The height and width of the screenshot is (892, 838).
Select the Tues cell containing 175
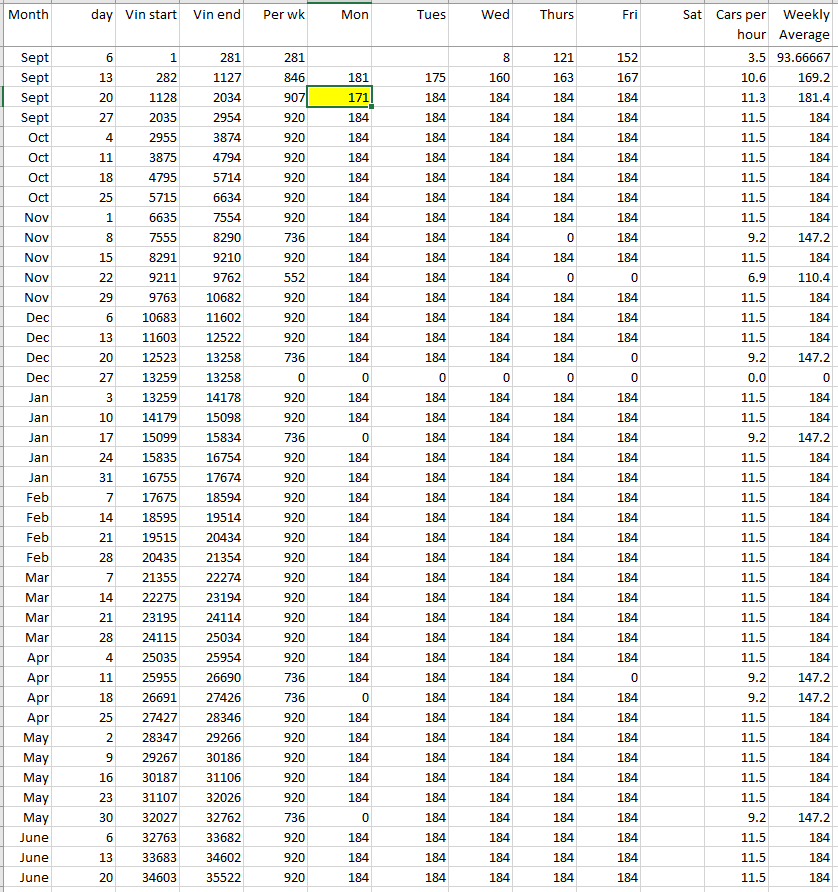click(x=410, y=78)
